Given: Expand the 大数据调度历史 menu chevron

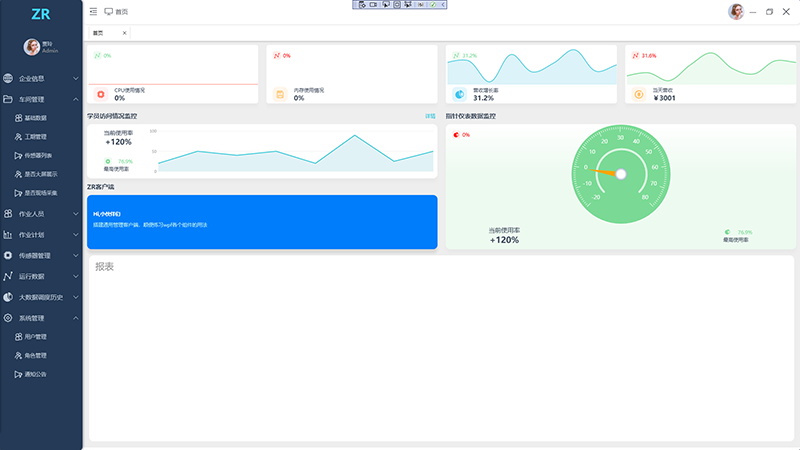Looking at the screenshot, I should (x=76, y=297).
